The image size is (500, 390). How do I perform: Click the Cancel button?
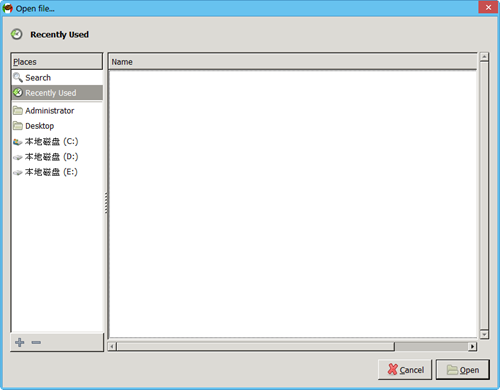point(405,370)
